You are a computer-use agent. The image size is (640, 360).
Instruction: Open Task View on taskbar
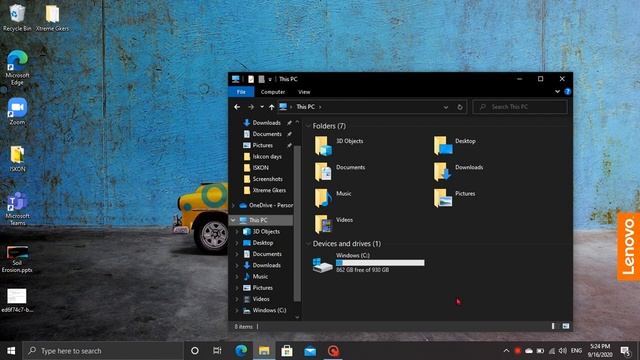217,351
